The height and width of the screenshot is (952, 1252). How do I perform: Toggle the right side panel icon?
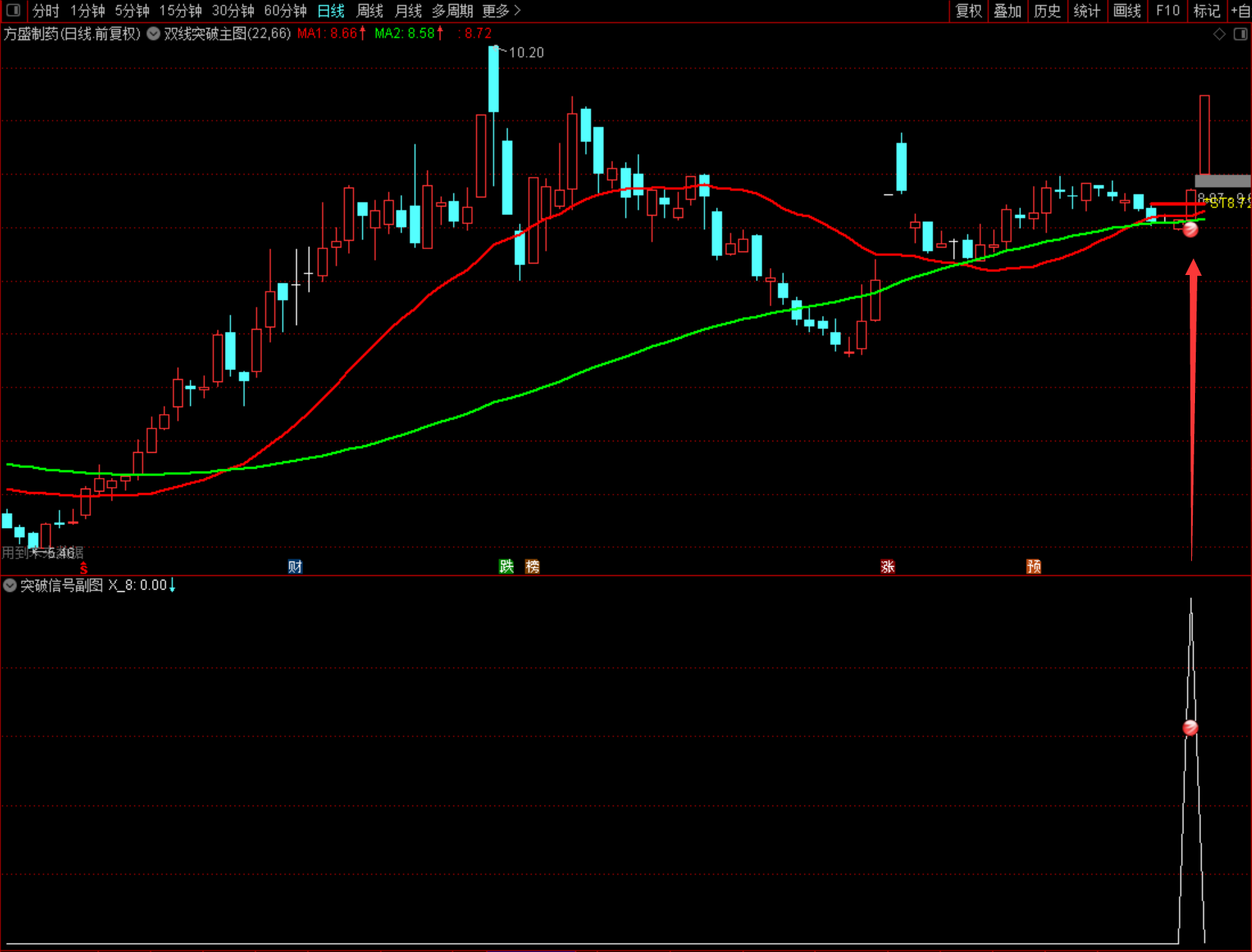pos(1241,34)
